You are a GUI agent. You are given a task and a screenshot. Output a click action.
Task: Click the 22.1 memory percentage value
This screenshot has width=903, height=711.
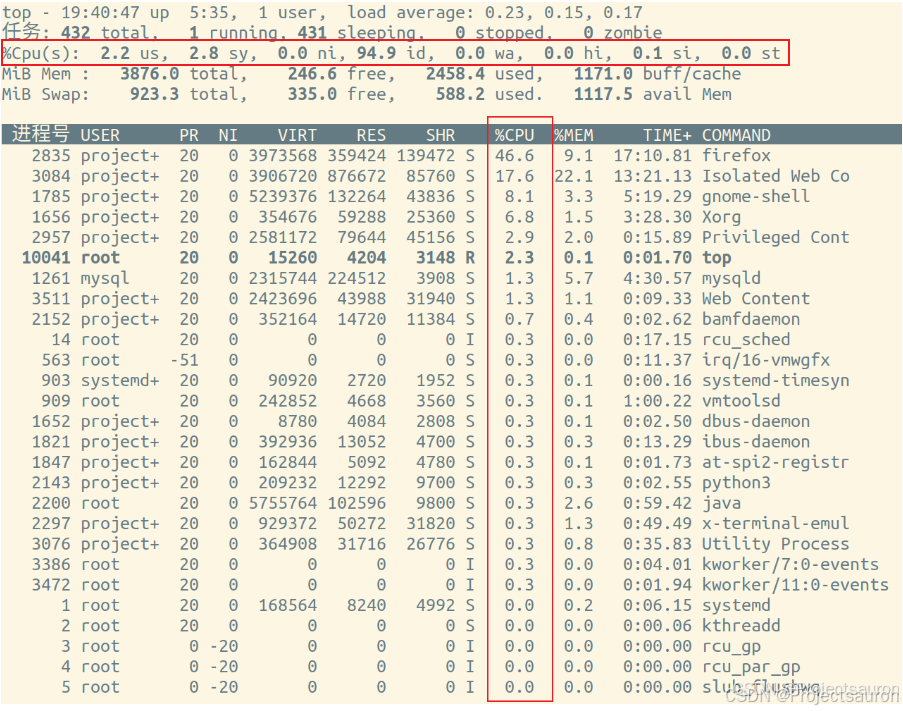pos(574,176)
